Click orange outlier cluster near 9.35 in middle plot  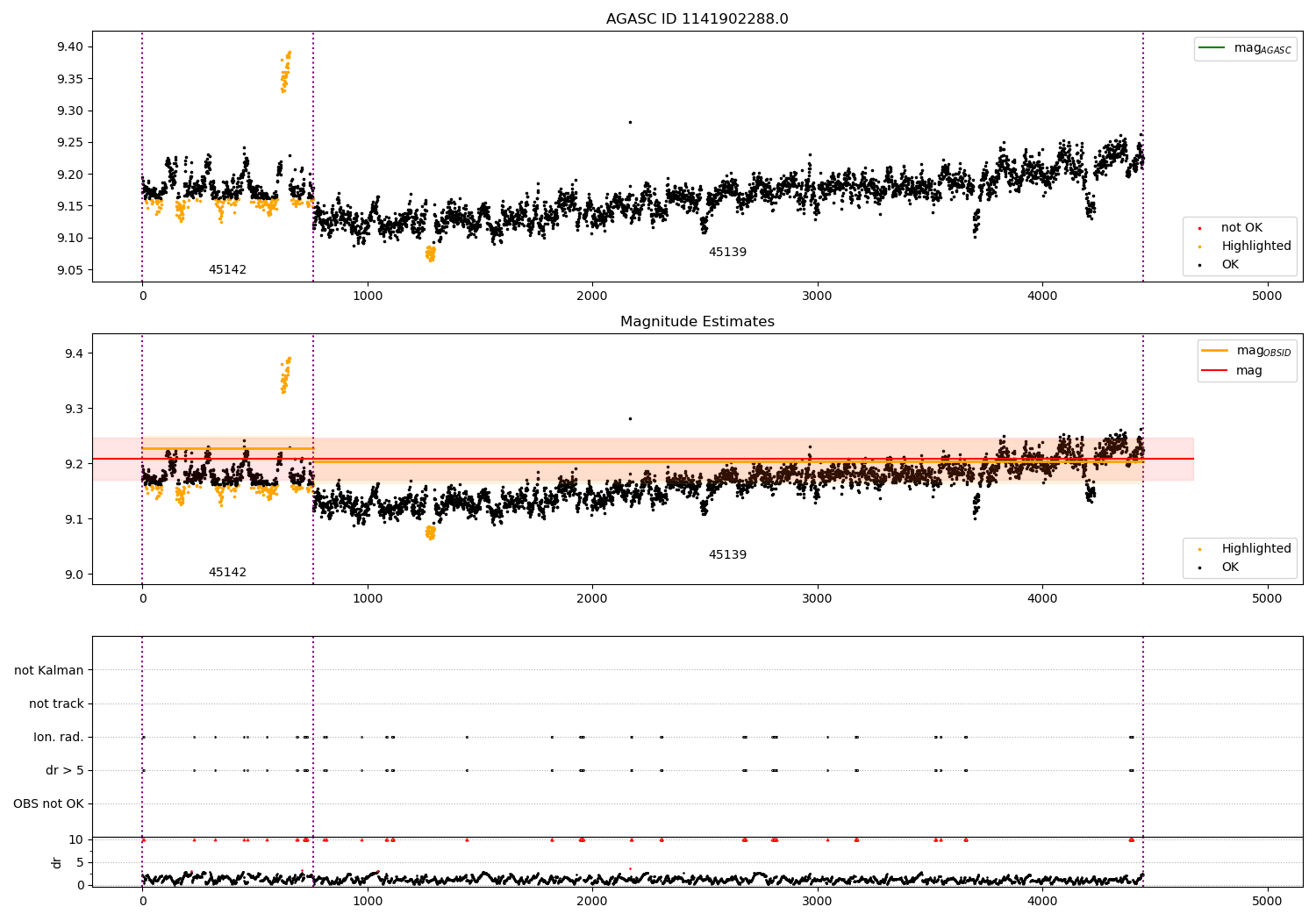285,375
